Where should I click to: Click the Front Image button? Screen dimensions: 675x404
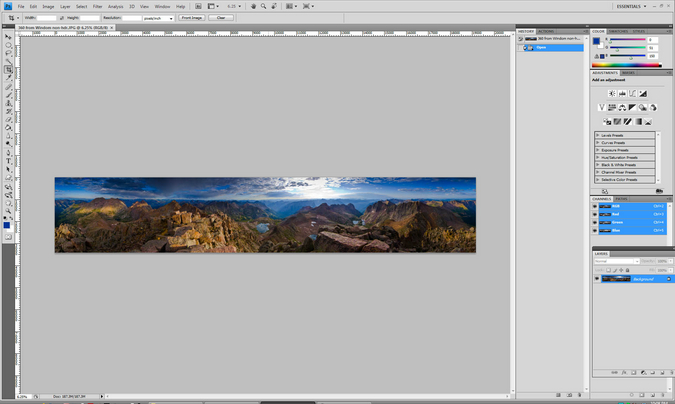(x=192, y=18)
